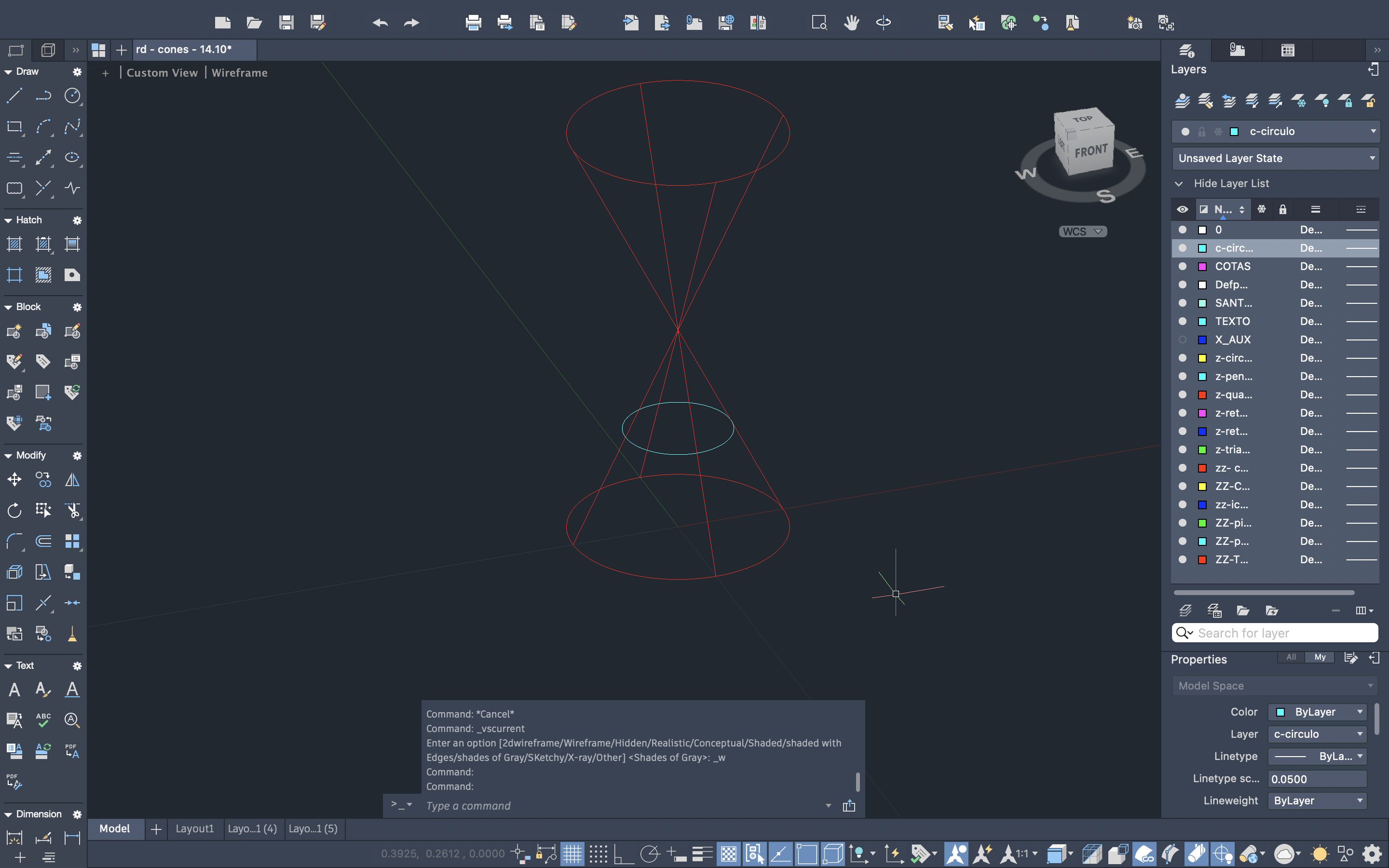Viewport: 1389px width, 868px height.
Task: Select the Line tool in Draw panel
Action: point(14,95)
